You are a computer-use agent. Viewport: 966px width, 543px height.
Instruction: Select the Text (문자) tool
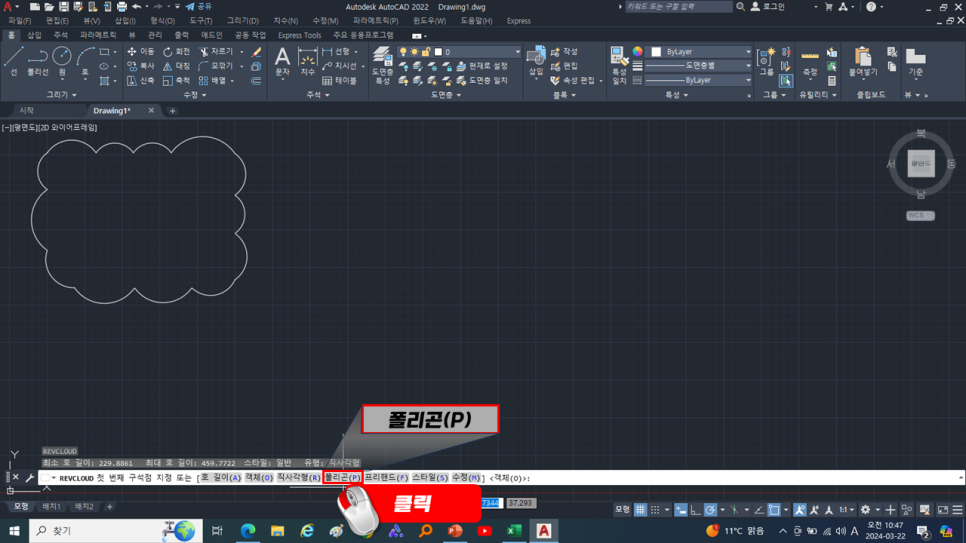(282, 61)
